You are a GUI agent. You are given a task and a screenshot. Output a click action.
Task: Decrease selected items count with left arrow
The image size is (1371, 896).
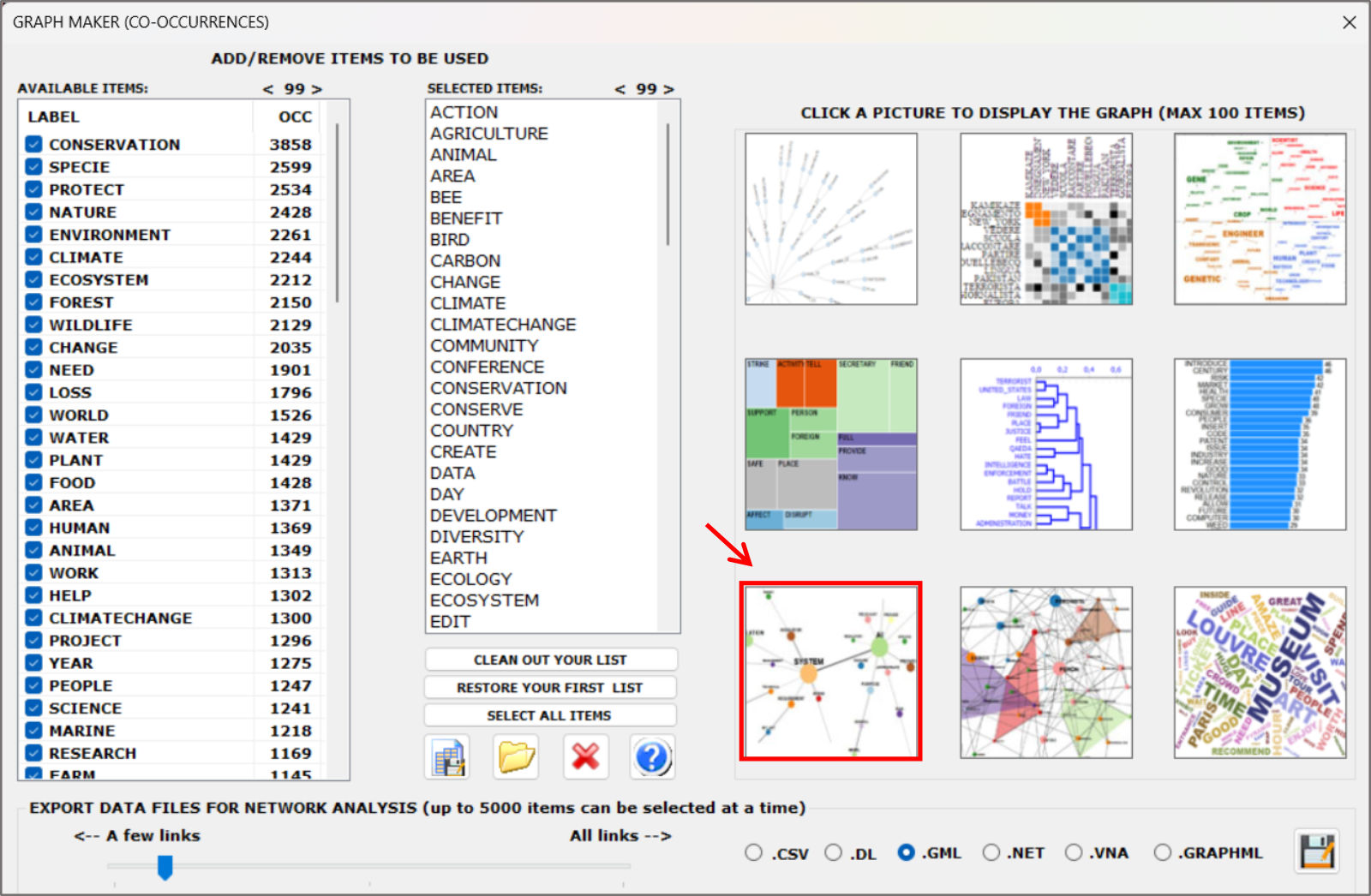tap(620, 89)
